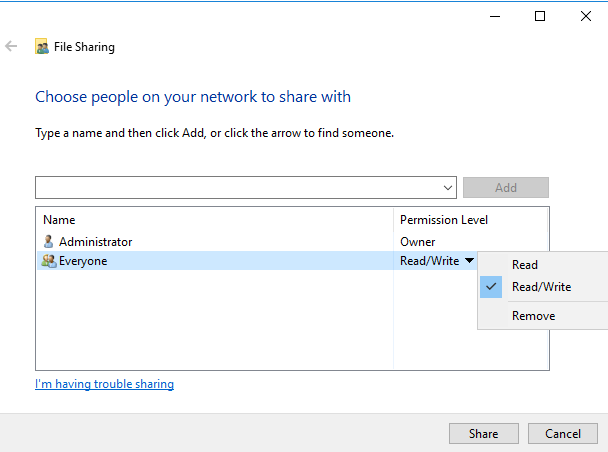This screenshot has width=608, height=452.
Task: Open the name combo box dropdown arrow
Action: pos(448,188)
